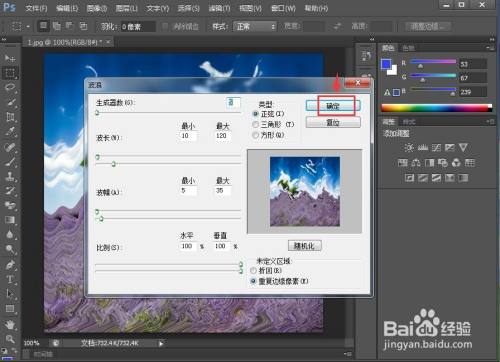Click 复位 reset button in Wave dialog

[333, 122]
